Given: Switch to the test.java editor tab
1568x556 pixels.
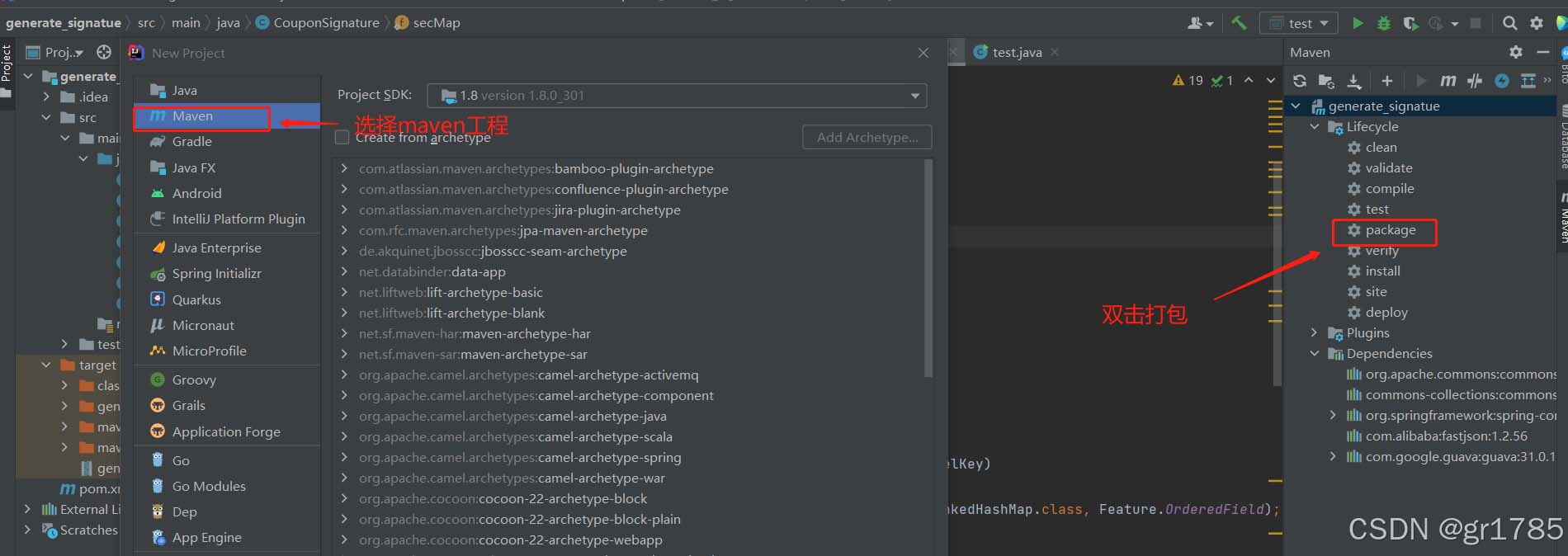Looking at the screenshot, I should pos(1017,52).
